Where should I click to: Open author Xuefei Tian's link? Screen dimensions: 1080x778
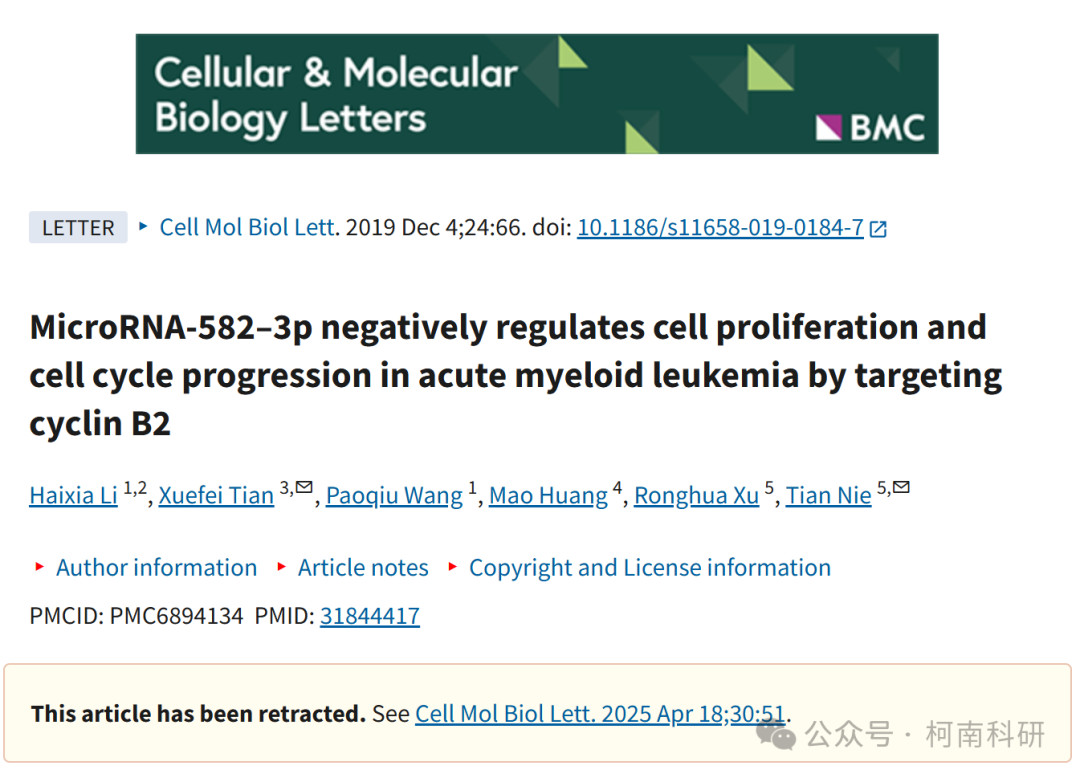[x=216, y=495]
